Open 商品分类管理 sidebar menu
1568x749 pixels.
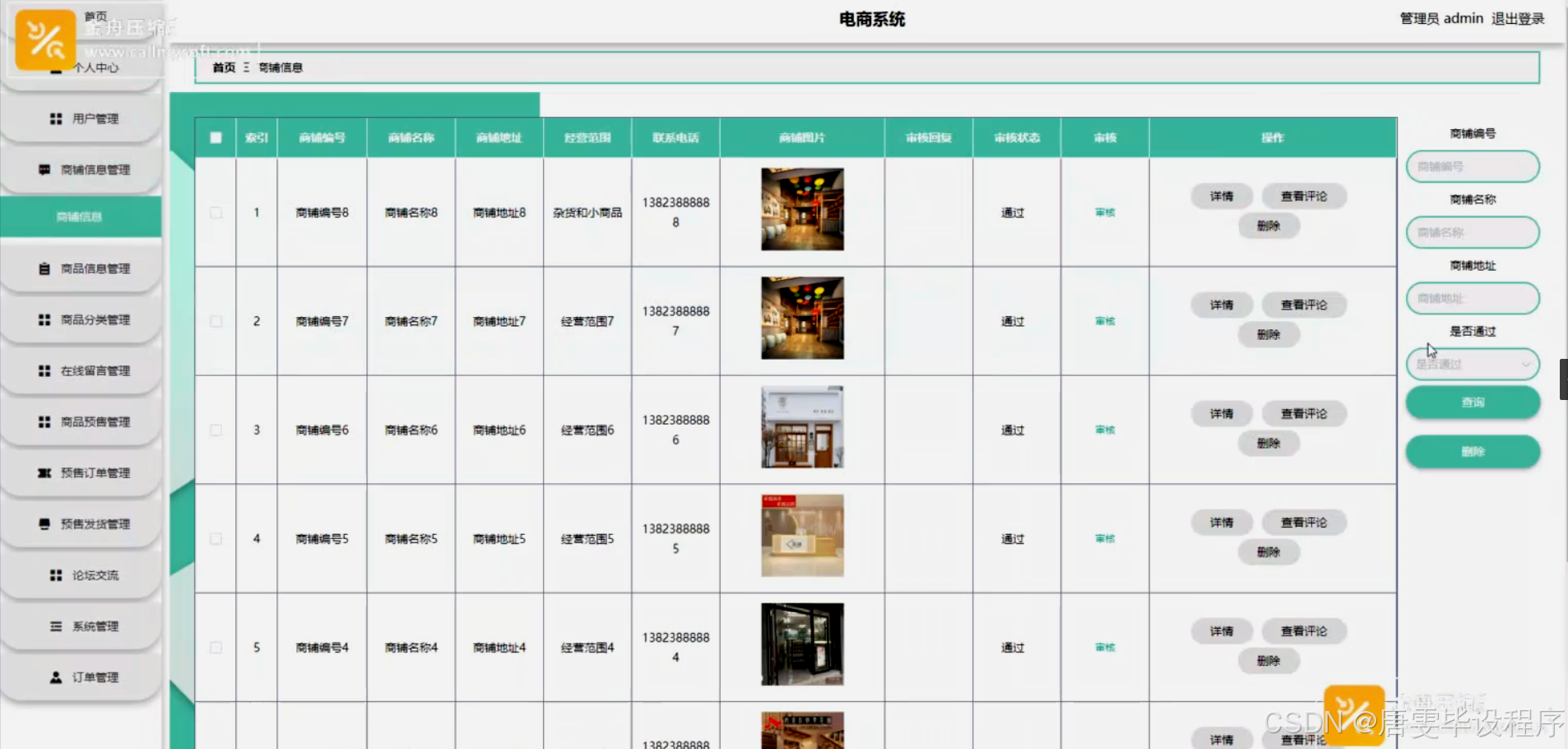[x=81, y=319]
